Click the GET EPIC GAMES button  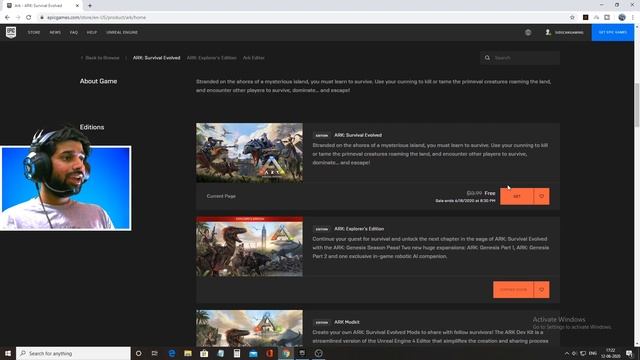pos(613,32)
